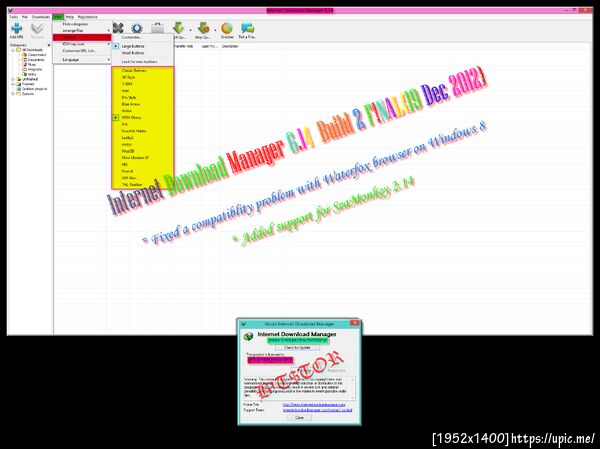This screenshot has height=449, width=600.
Task: Click the Video category icon
Action: coord(24,74)
